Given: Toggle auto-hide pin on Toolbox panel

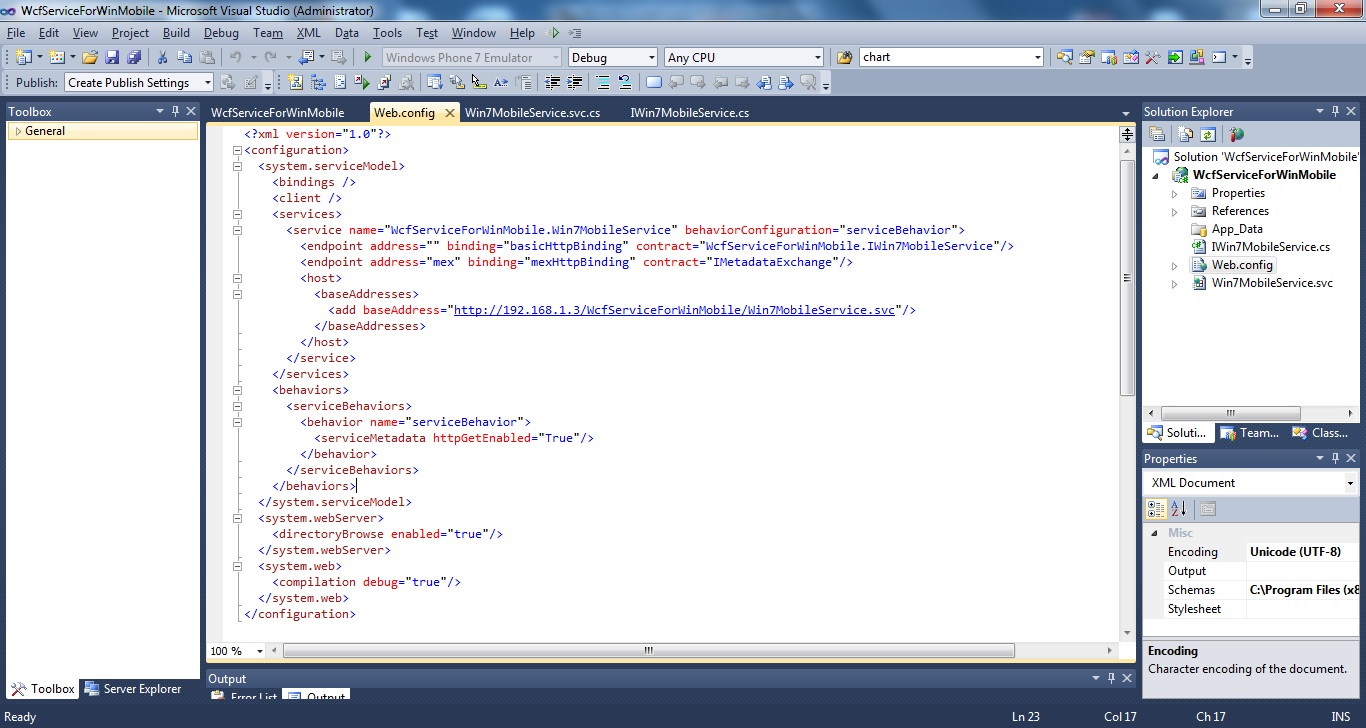Looking at the screenshot, I should point(175,111).
